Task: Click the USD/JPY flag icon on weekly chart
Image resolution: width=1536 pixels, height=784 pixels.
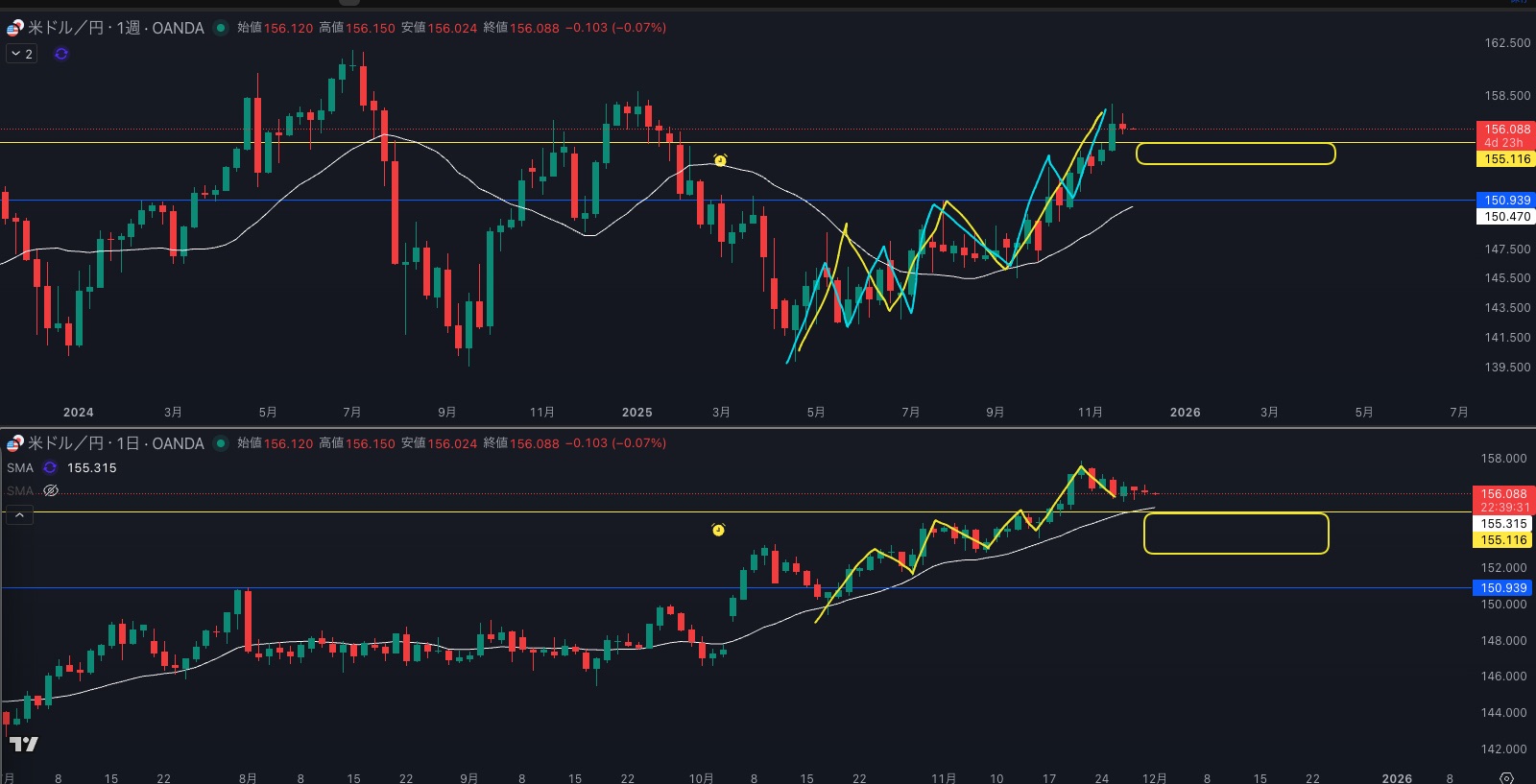Action: pos(14,28)
